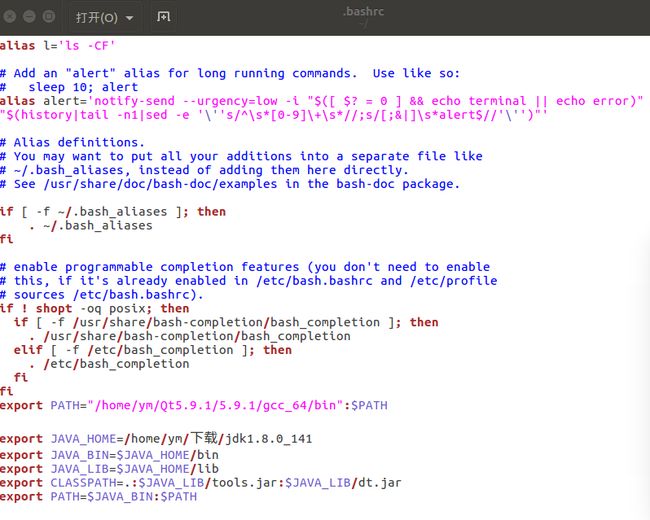Click the '# You may want to put' comment
This screenshot has height=520, width=650.
click(241, 156)
